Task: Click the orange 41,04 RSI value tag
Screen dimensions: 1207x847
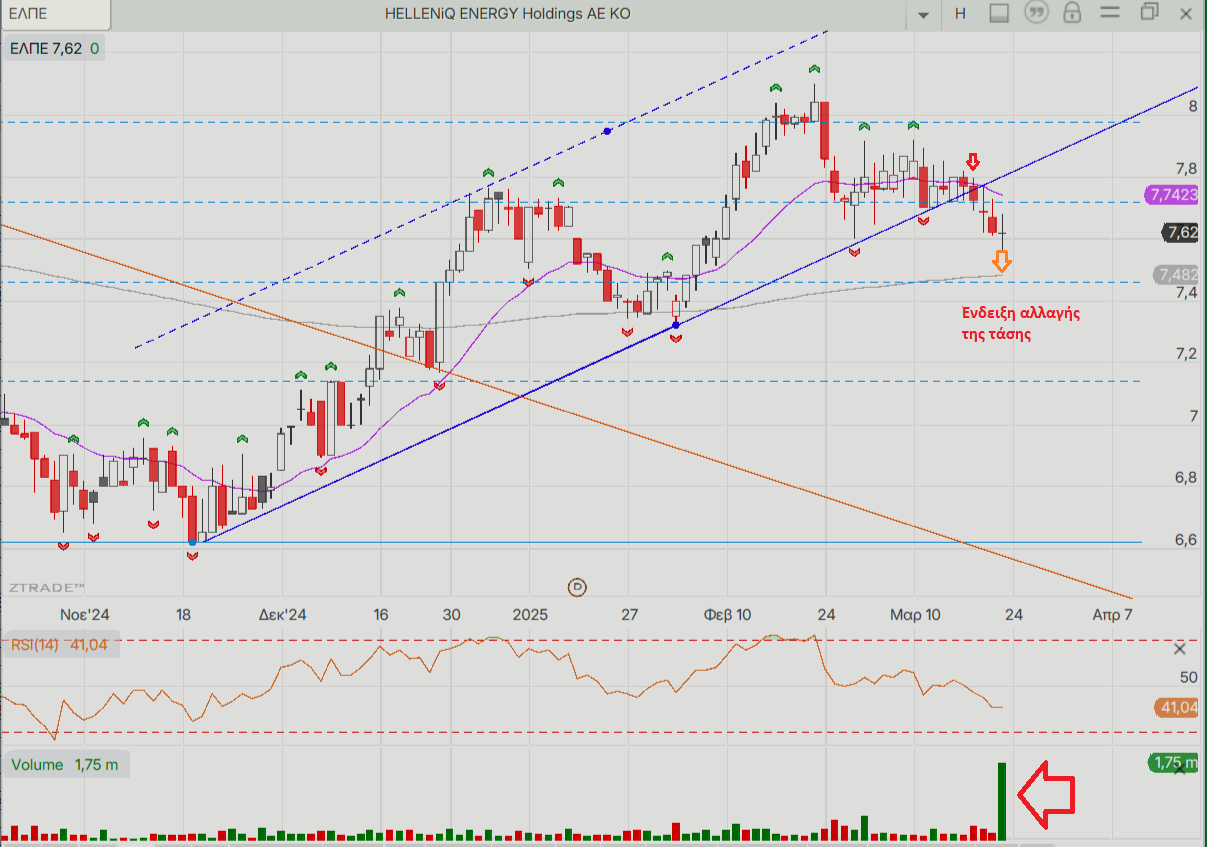Action: (x=1176, y=707)
